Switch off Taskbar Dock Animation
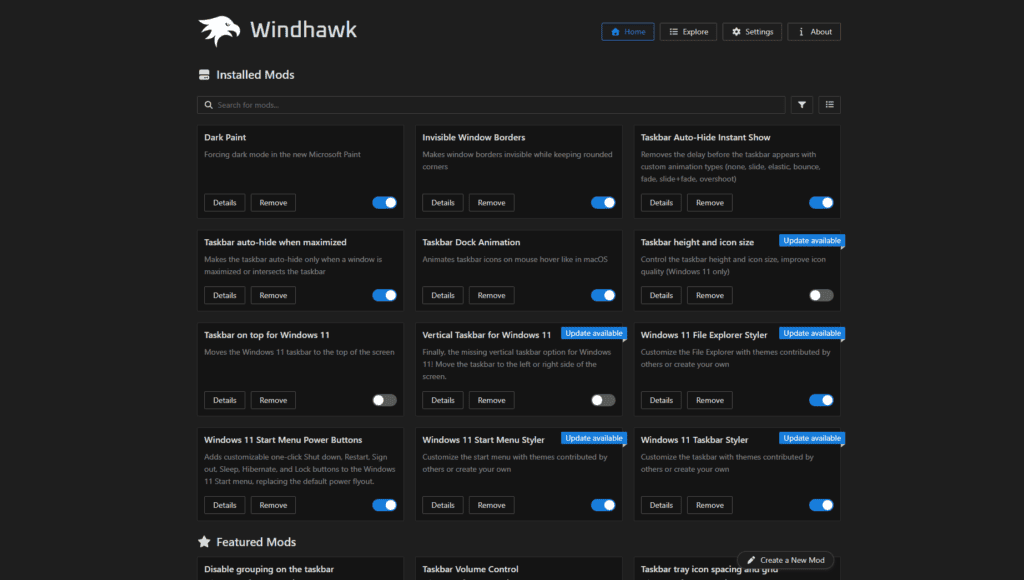This screenshot has width=1024, height=580. click(603, 295)
